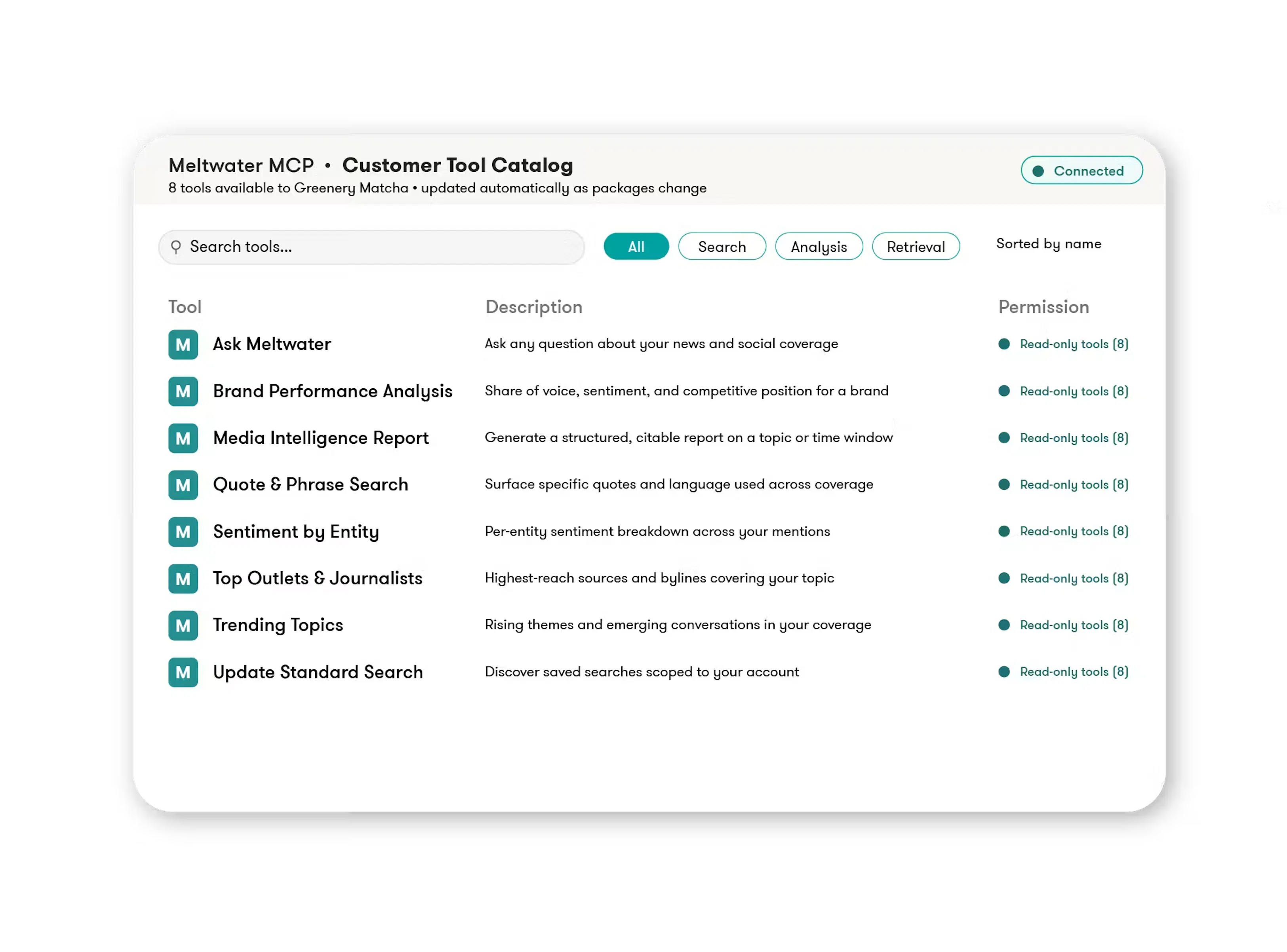Filter tools by Search category
This screenshot has width=1287, height=952.
pyautogui.click(x=722, y=247)
